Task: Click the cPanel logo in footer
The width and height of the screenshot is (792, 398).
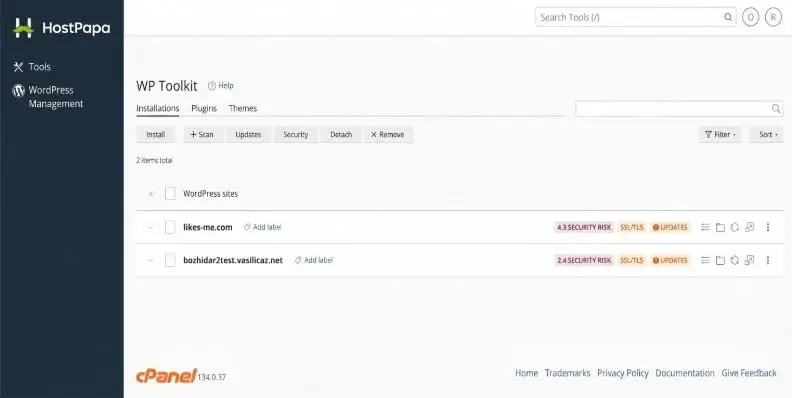Action: pyautogui.click(x=166, y=375)
